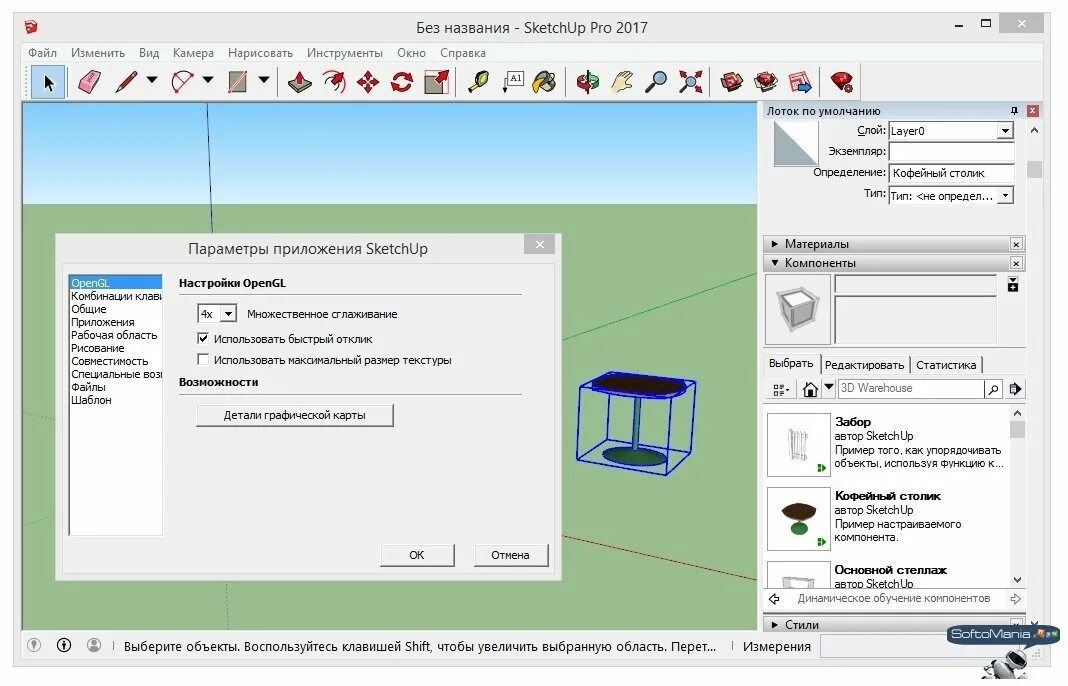Select the Zoom magnifier tool
The width and height of the screenshot is (1068, 686).
[x=656, y=82]
